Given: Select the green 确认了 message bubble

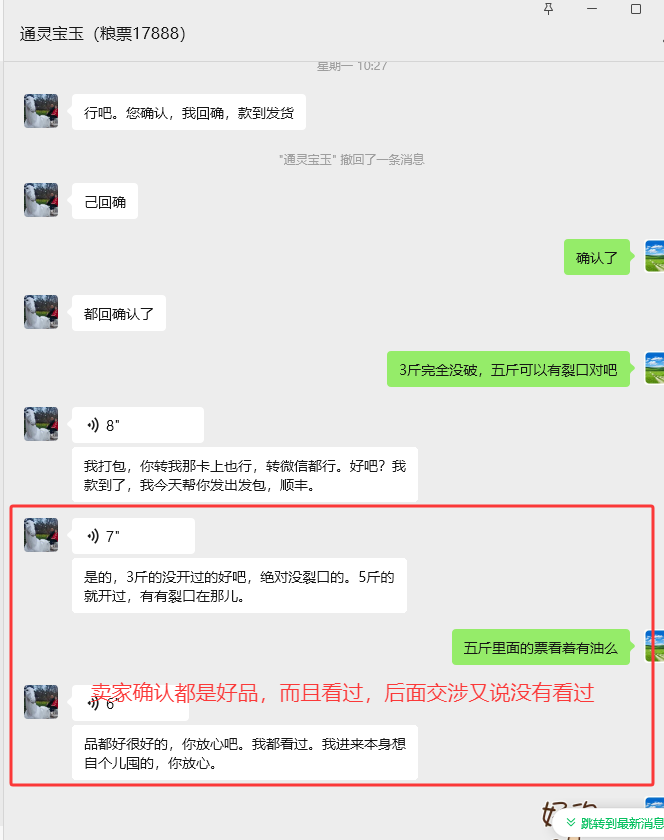Looking at the screenshot, I should [596, 257].
